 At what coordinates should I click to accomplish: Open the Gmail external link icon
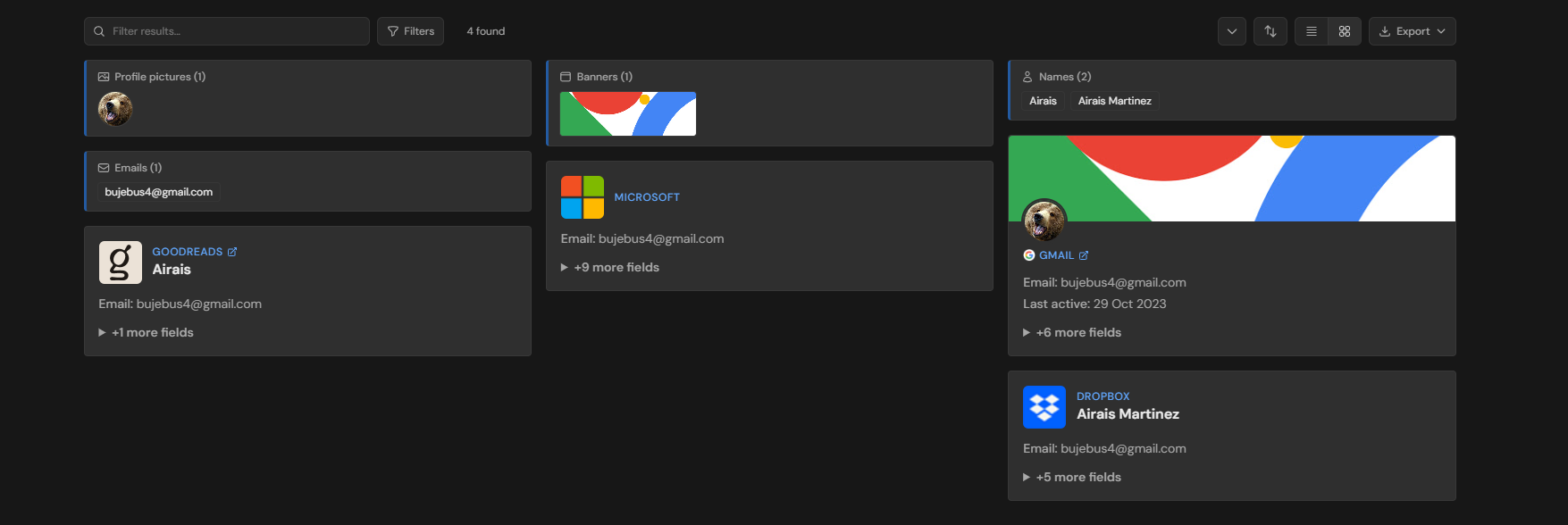coord(1084,255)
